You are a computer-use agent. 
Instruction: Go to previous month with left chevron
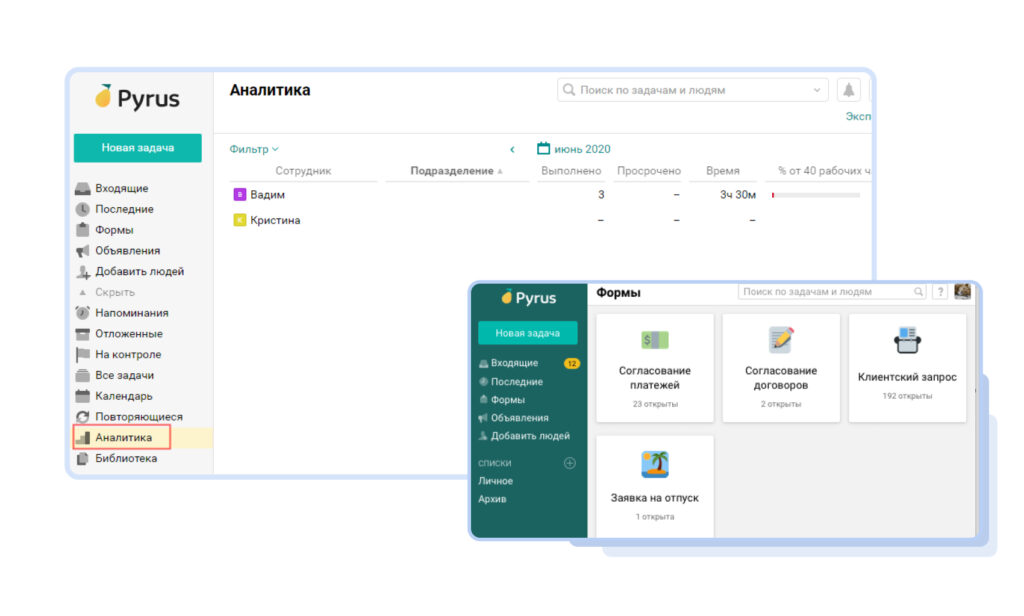point(512,150)
